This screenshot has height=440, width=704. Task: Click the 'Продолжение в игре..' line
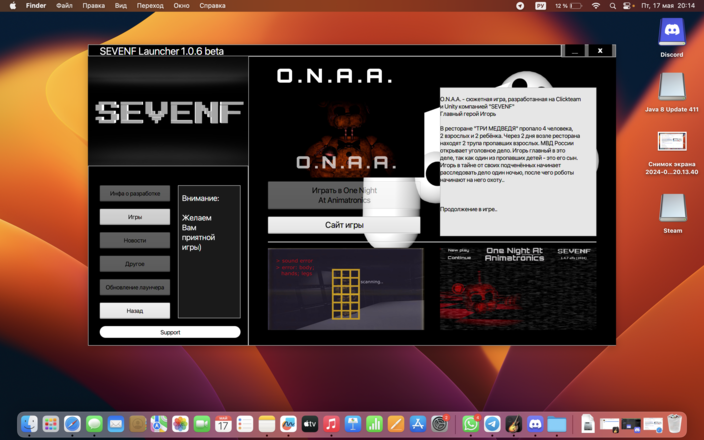click(468, 209)
